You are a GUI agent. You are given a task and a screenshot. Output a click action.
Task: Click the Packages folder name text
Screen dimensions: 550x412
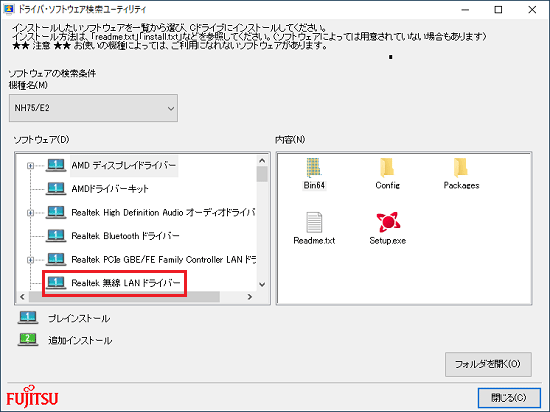click(x=461, y=185)
